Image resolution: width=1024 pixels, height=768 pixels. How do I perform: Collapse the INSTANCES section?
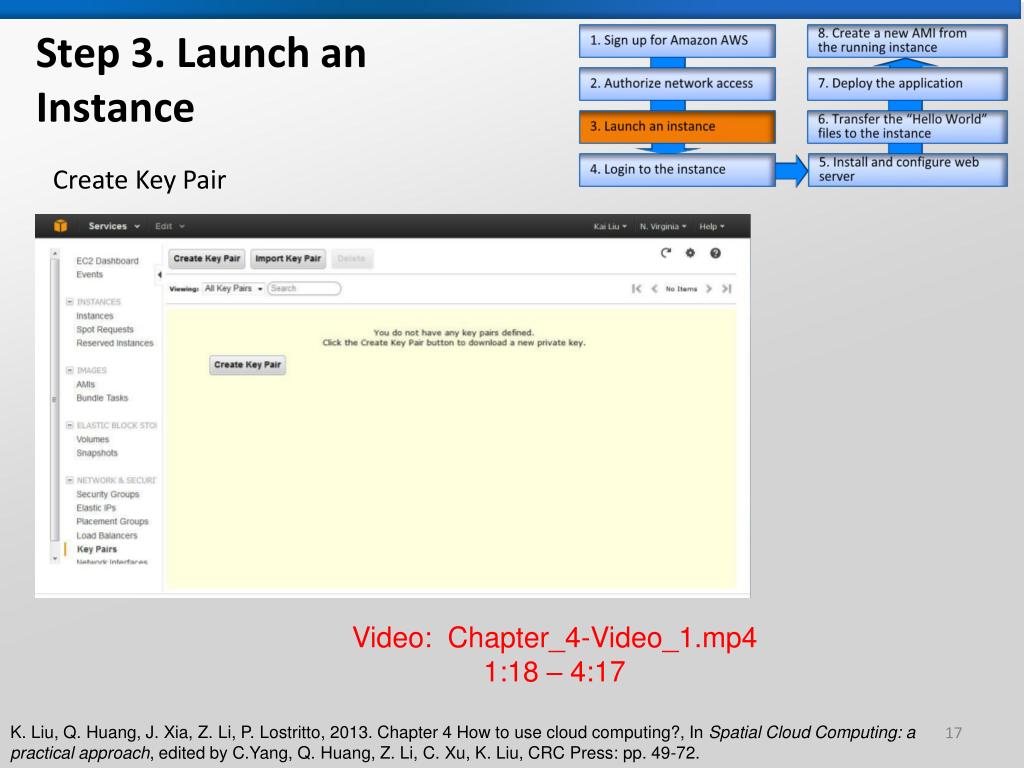tap(70, 302)
